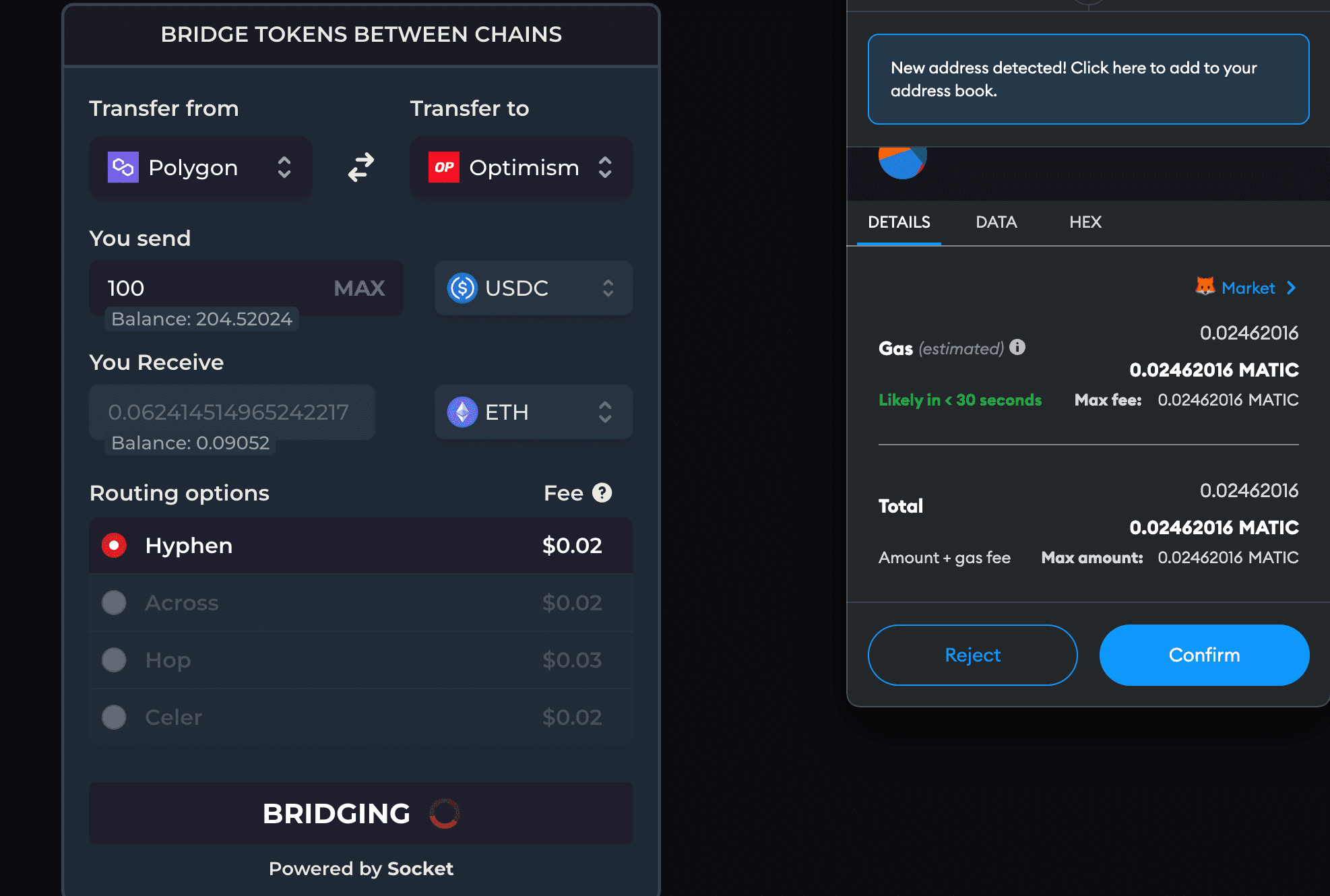Swap chains with the arrows icon
This screenshot has width=1330, height=896.
[x=361, y=167]
